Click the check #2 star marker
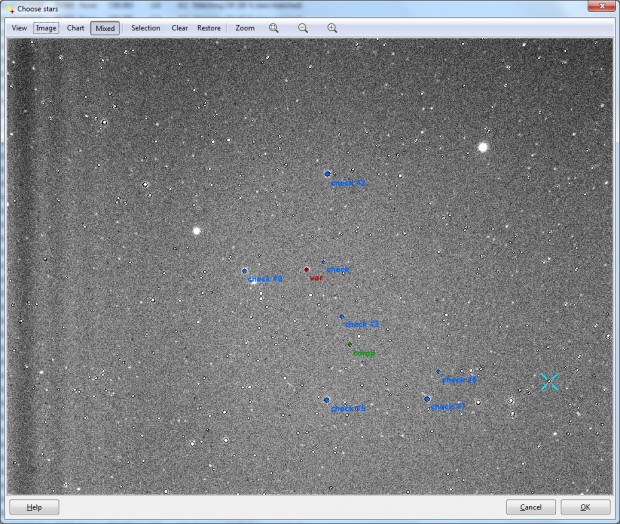620x524 pixels. (x=327, y=174)
